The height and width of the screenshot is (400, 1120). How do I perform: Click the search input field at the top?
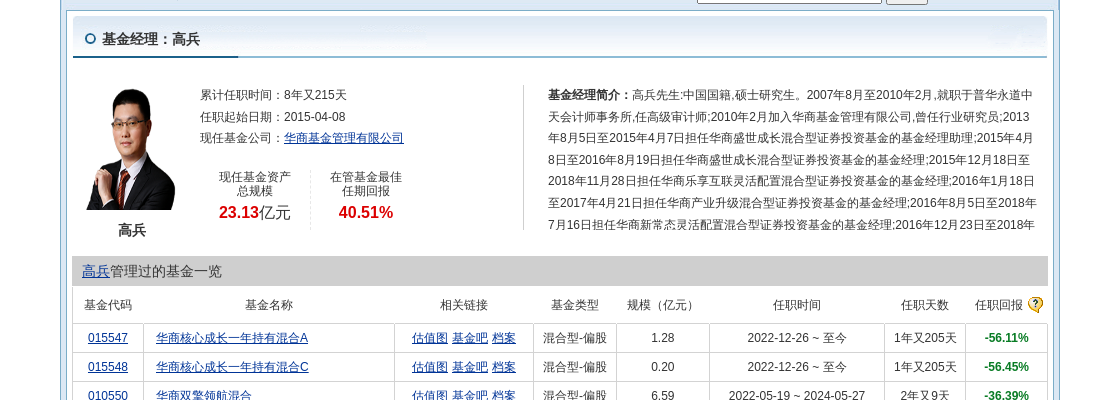coord(789,2)
